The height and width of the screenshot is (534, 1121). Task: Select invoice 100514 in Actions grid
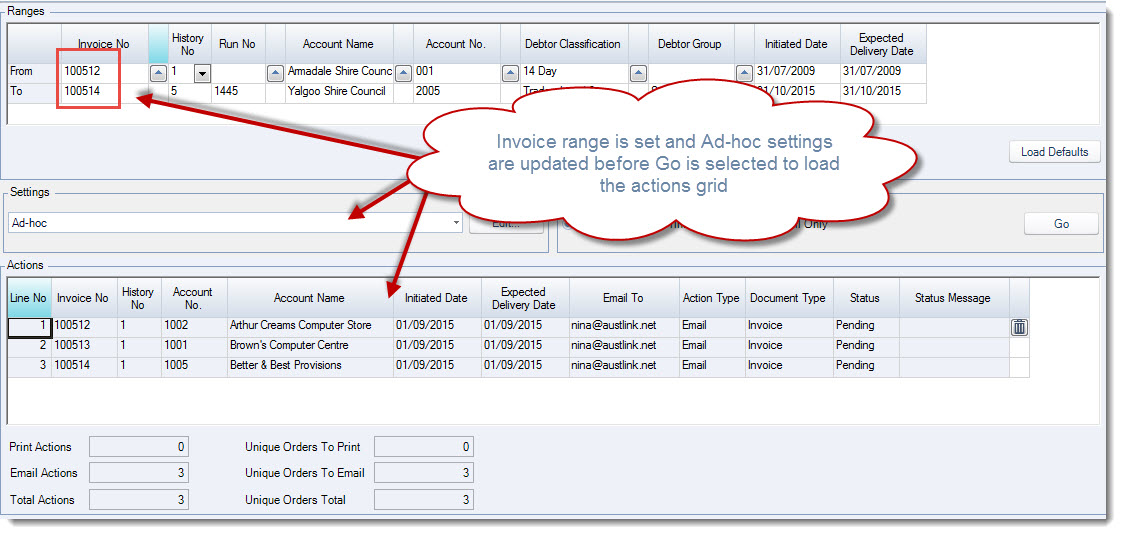tap(84, 365)
